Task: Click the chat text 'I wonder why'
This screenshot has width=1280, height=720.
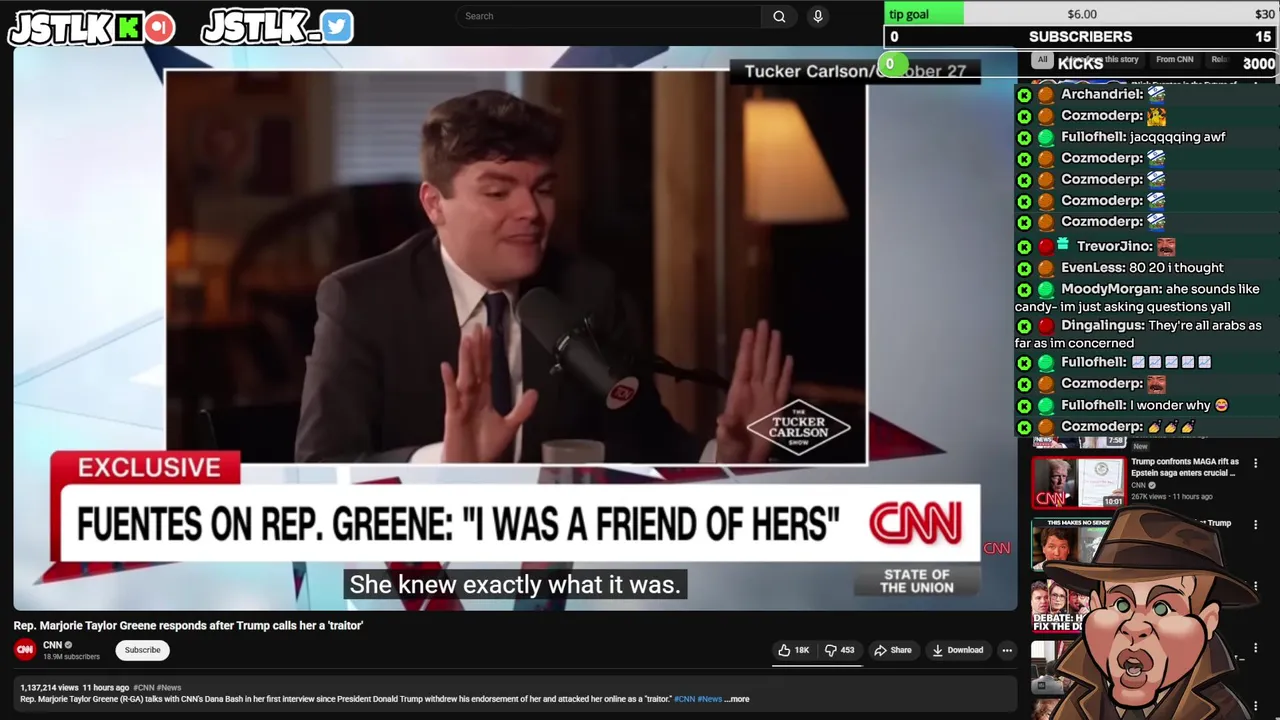Action: tap(1171, 405)
